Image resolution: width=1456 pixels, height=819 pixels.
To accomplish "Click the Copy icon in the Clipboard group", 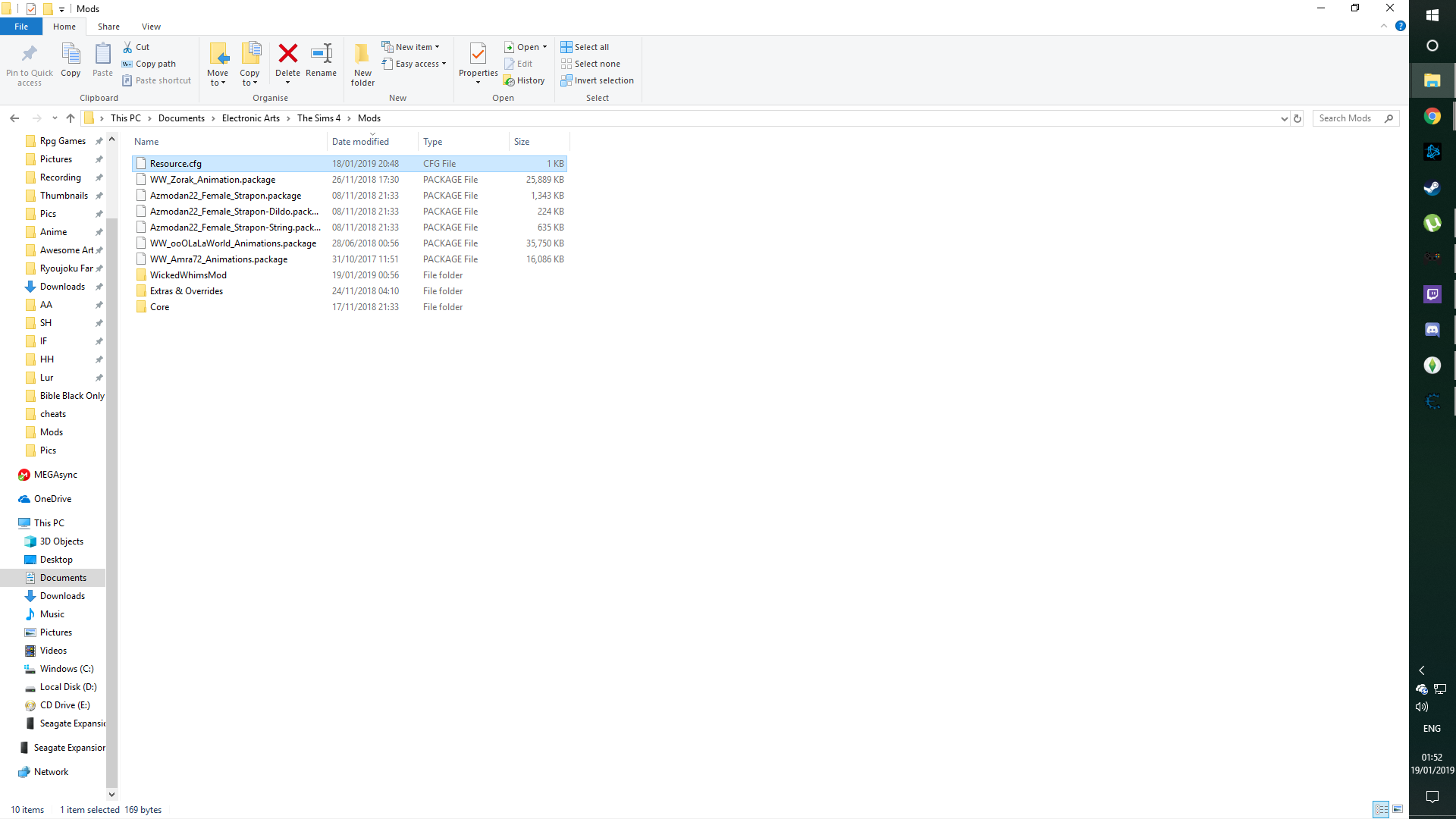I will click(71, 61).
